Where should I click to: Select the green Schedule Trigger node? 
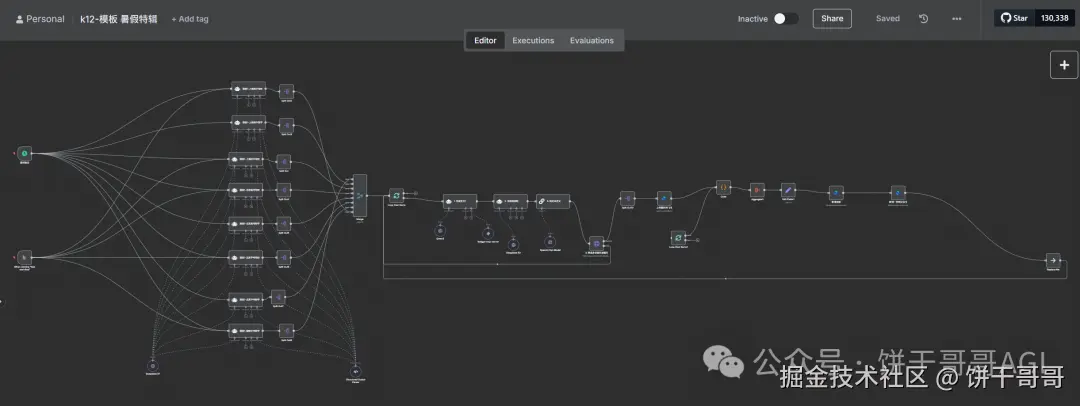click(24, 152)
